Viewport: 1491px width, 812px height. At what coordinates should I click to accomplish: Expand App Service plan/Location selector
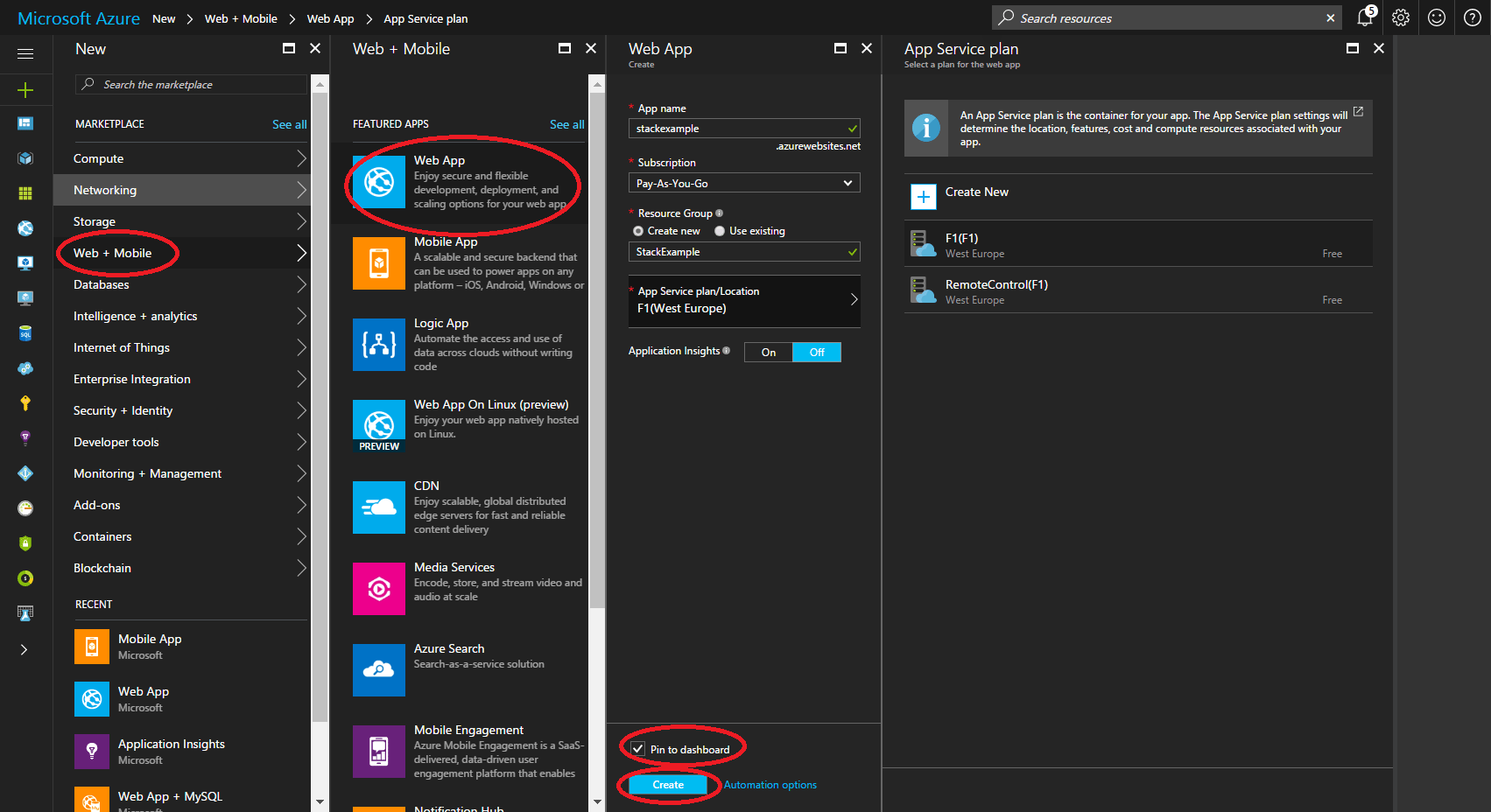[x=744, y=300]
